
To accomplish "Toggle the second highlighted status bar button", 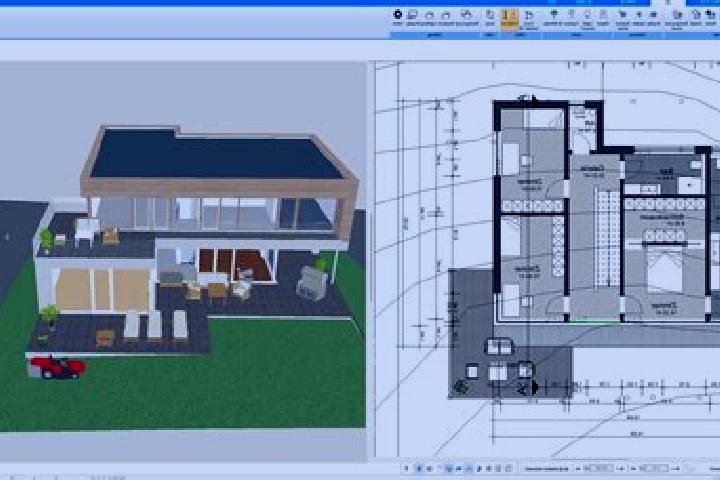I will (449, 469).
